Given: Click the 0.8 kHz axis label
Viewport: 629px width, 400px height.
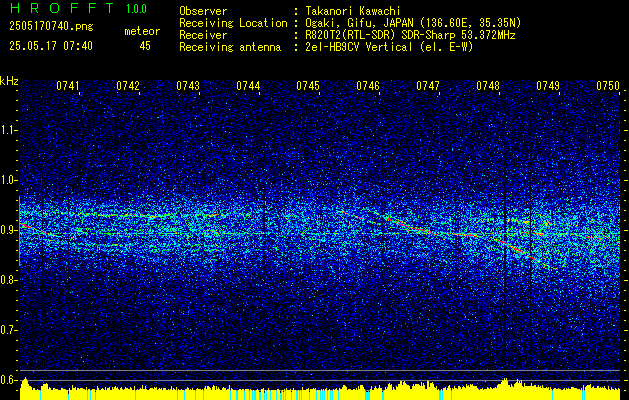Looking at the screenshot, I should coord(9,280).
